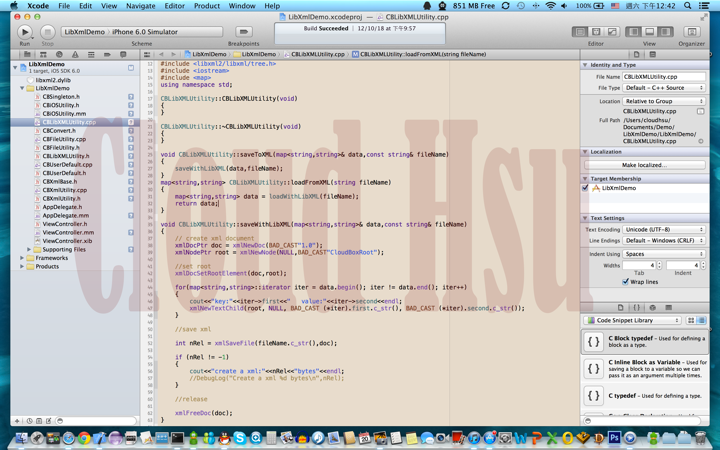Open the Debug navigator tab
The width and height of the screenshot is (720, 450).
91,54
